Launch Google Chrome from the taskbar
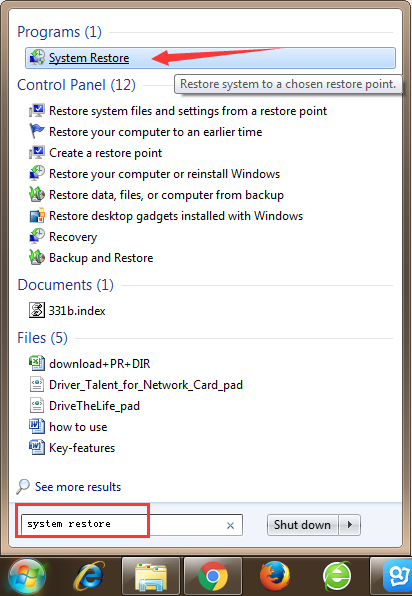 [x=213, y=576]
